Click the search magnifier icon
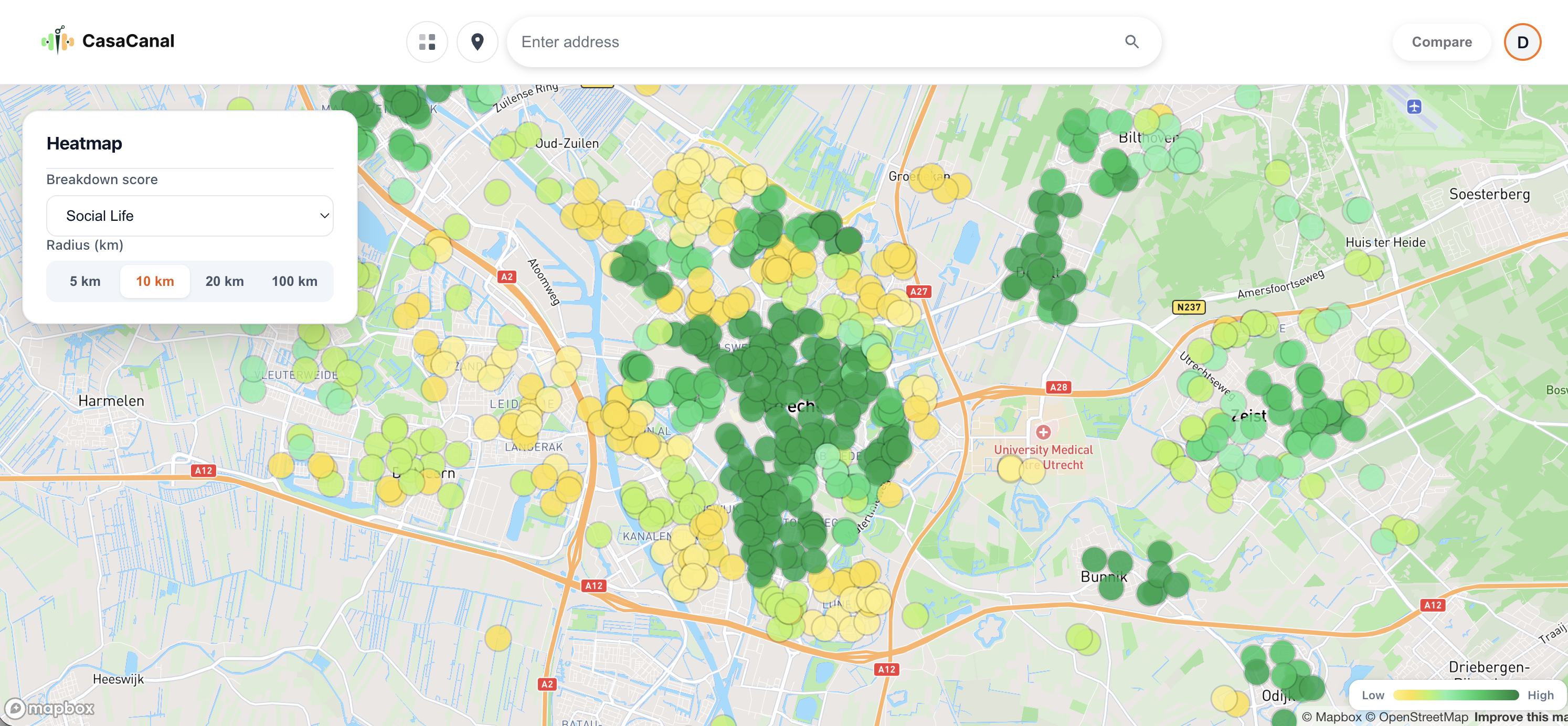Viewport: 1568px width, 726px height. point(1131,42)
